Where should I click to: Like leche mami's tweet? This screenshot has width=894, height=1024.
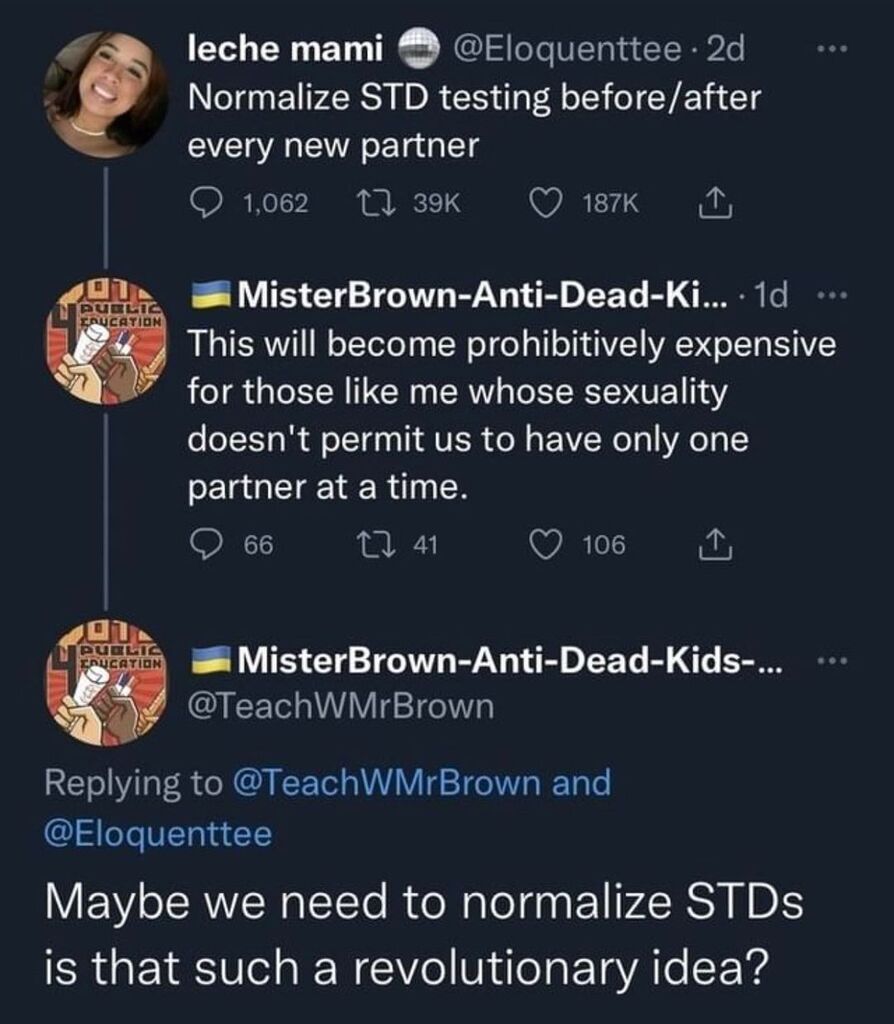(547, 204)
